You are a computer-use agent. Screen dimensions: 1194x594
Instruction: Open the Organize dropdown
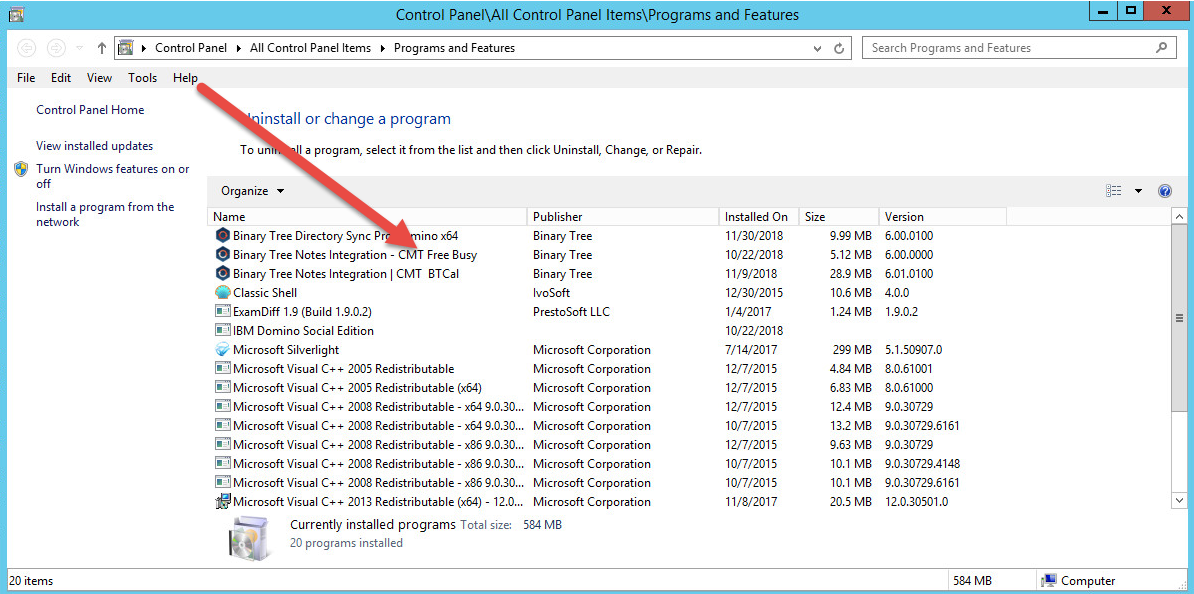[253, 191]
